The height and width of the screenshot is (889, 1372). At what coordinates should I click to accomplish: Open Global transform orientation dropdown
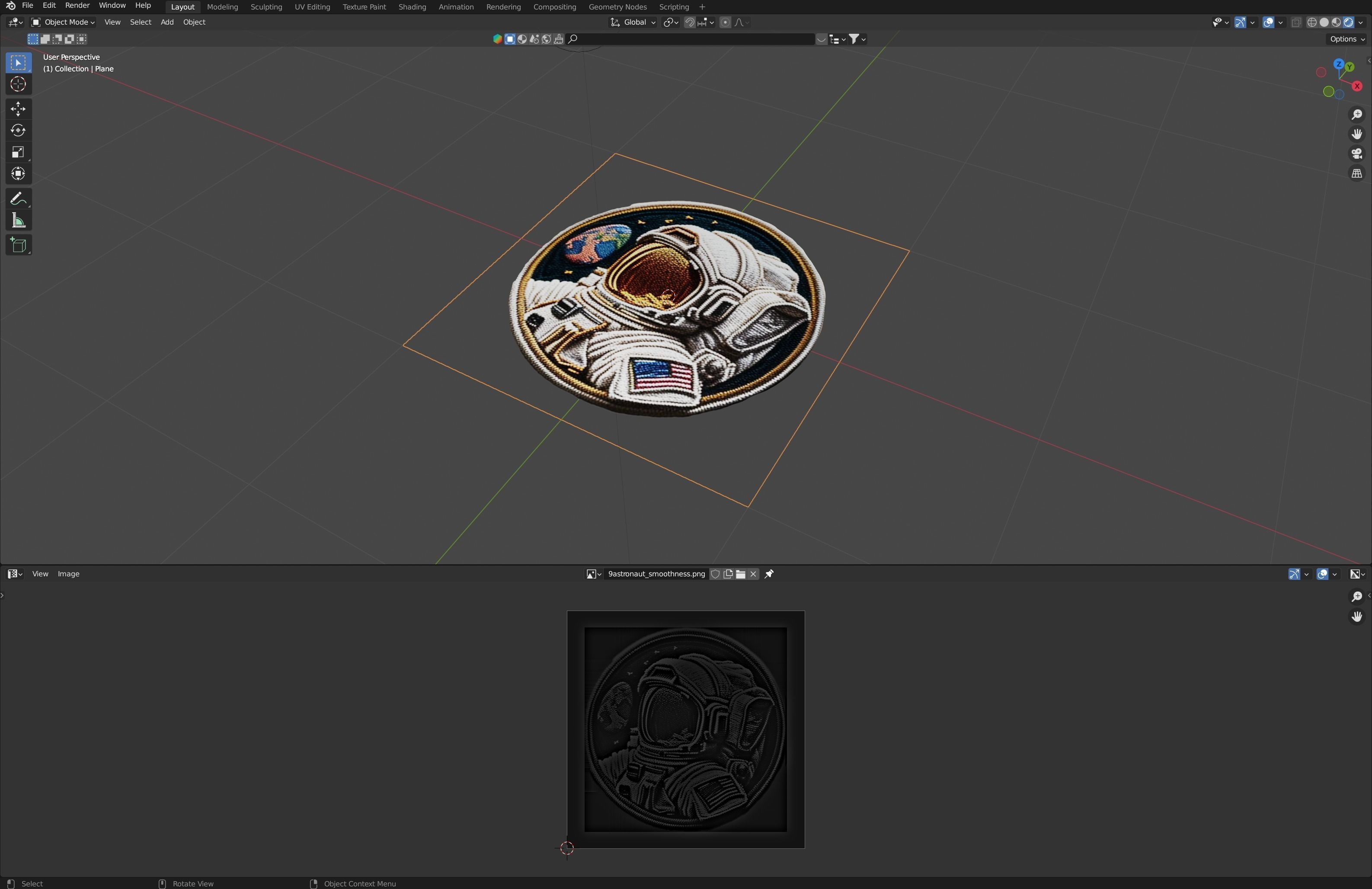pyautogui.click(x=633, y=22)
